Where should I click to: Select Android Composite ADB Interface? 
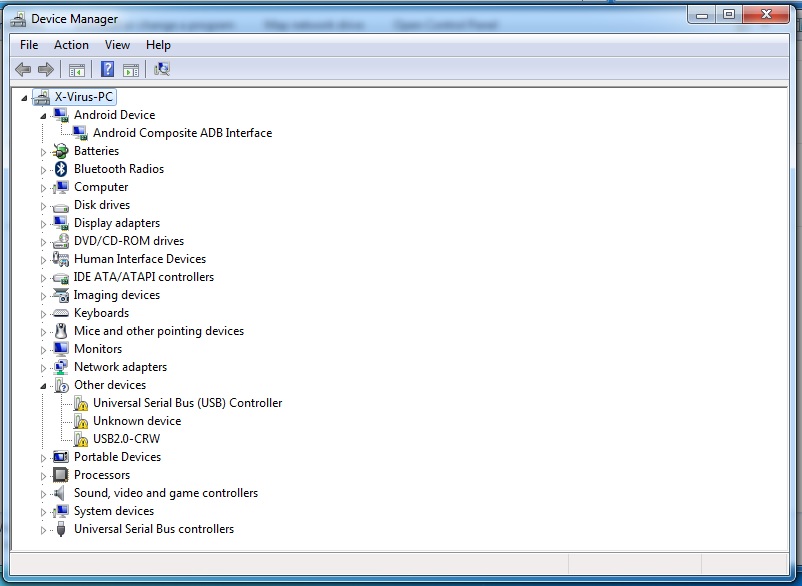[x=182, y=133]
